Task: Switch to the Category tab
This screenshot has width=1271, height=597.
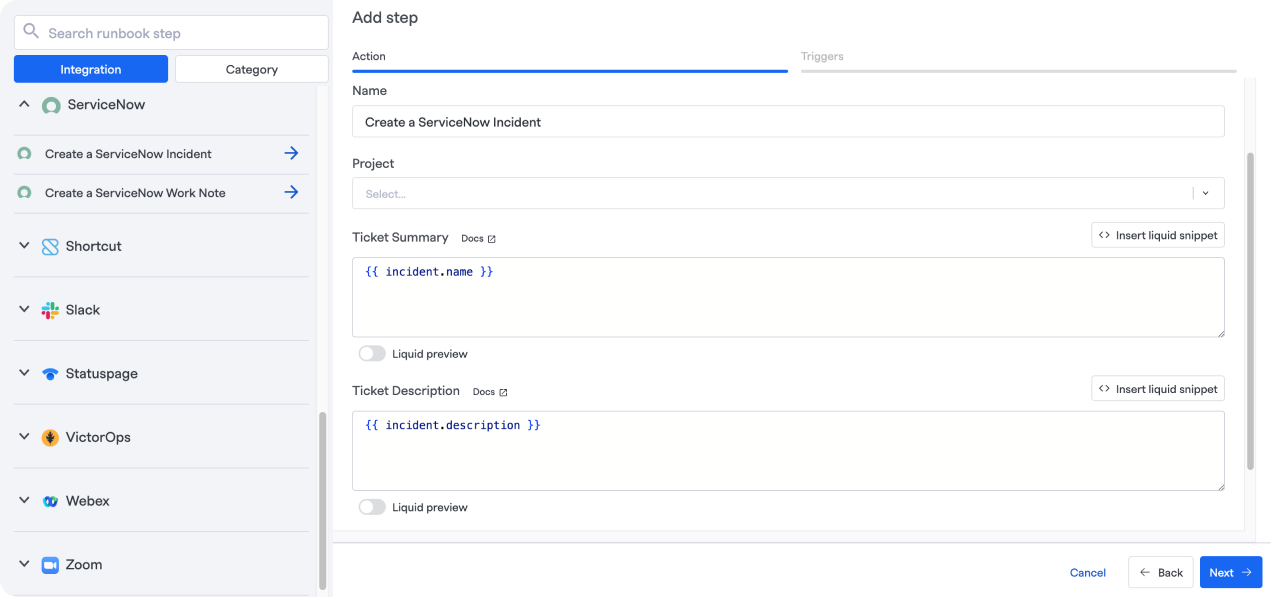Action: pyautogui.click(x=251, y=69)
